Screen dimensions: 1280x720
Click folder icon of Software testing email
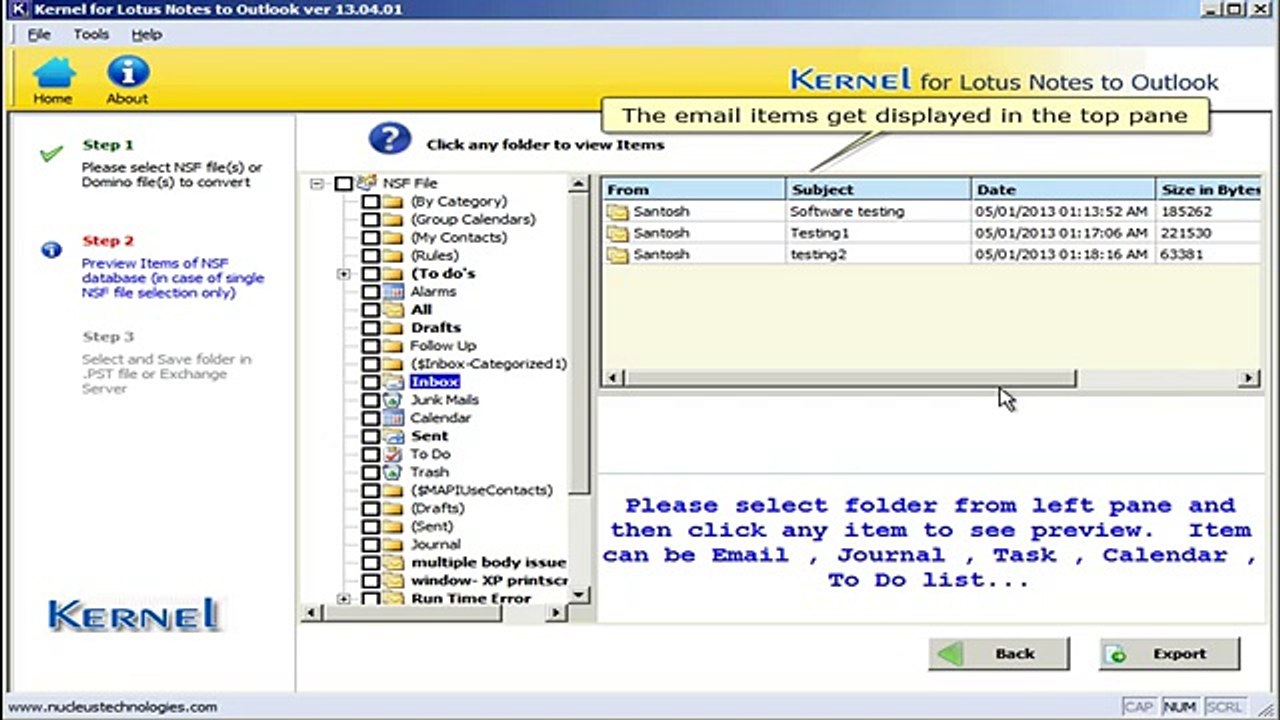(x=617, y=211)
